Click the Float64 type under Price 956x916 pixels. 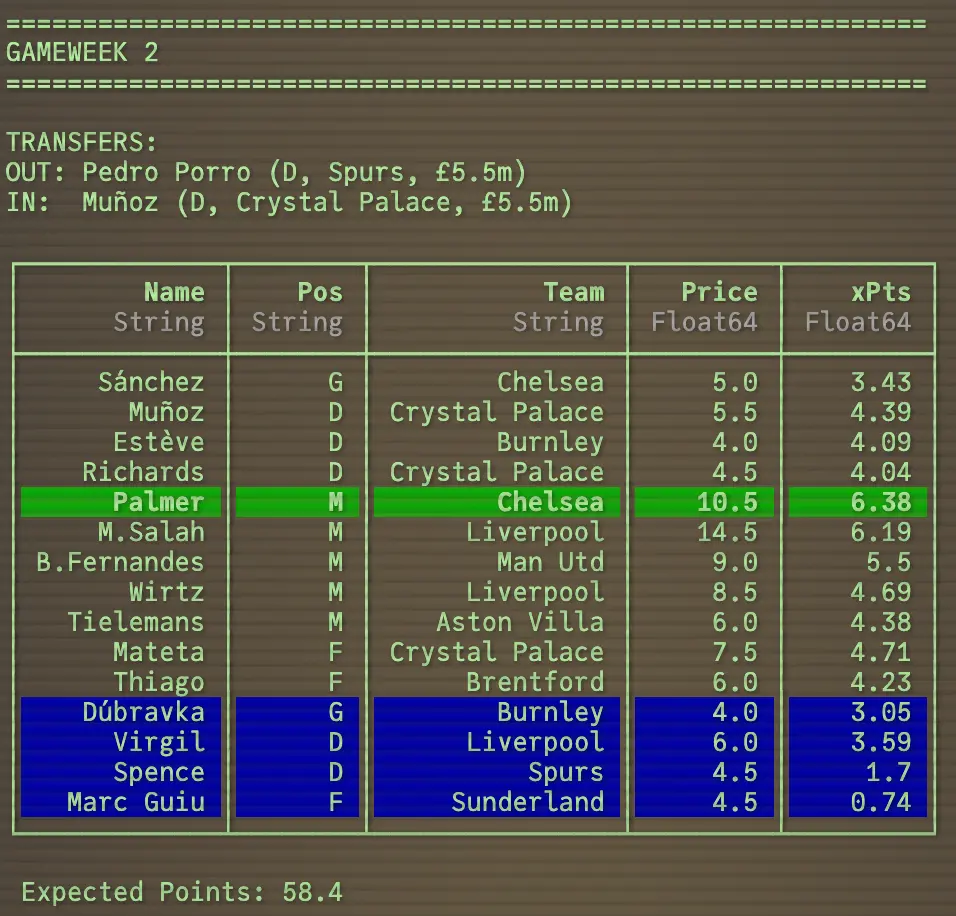point(704,322)
